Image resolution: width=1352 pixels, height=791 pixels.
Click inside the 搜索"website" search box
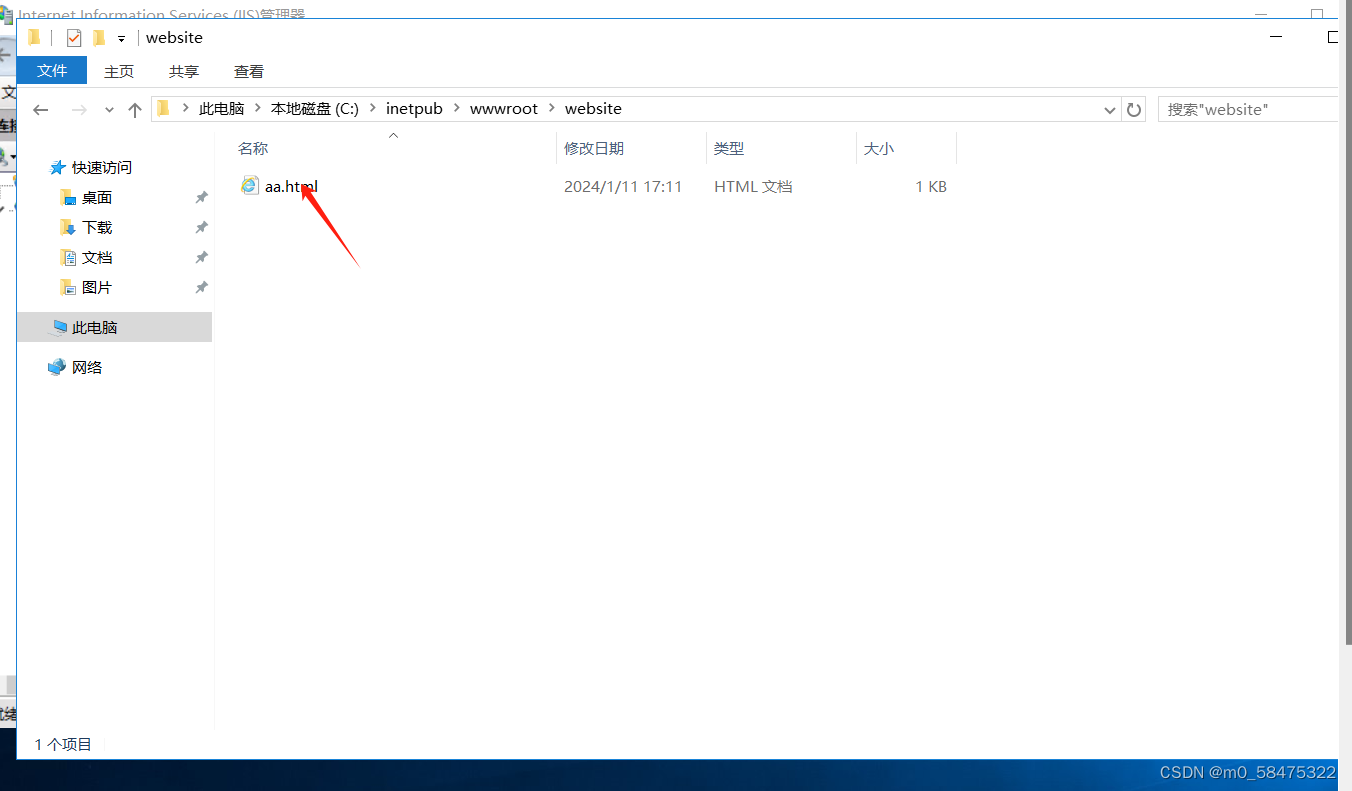[x=1250, y=109]
